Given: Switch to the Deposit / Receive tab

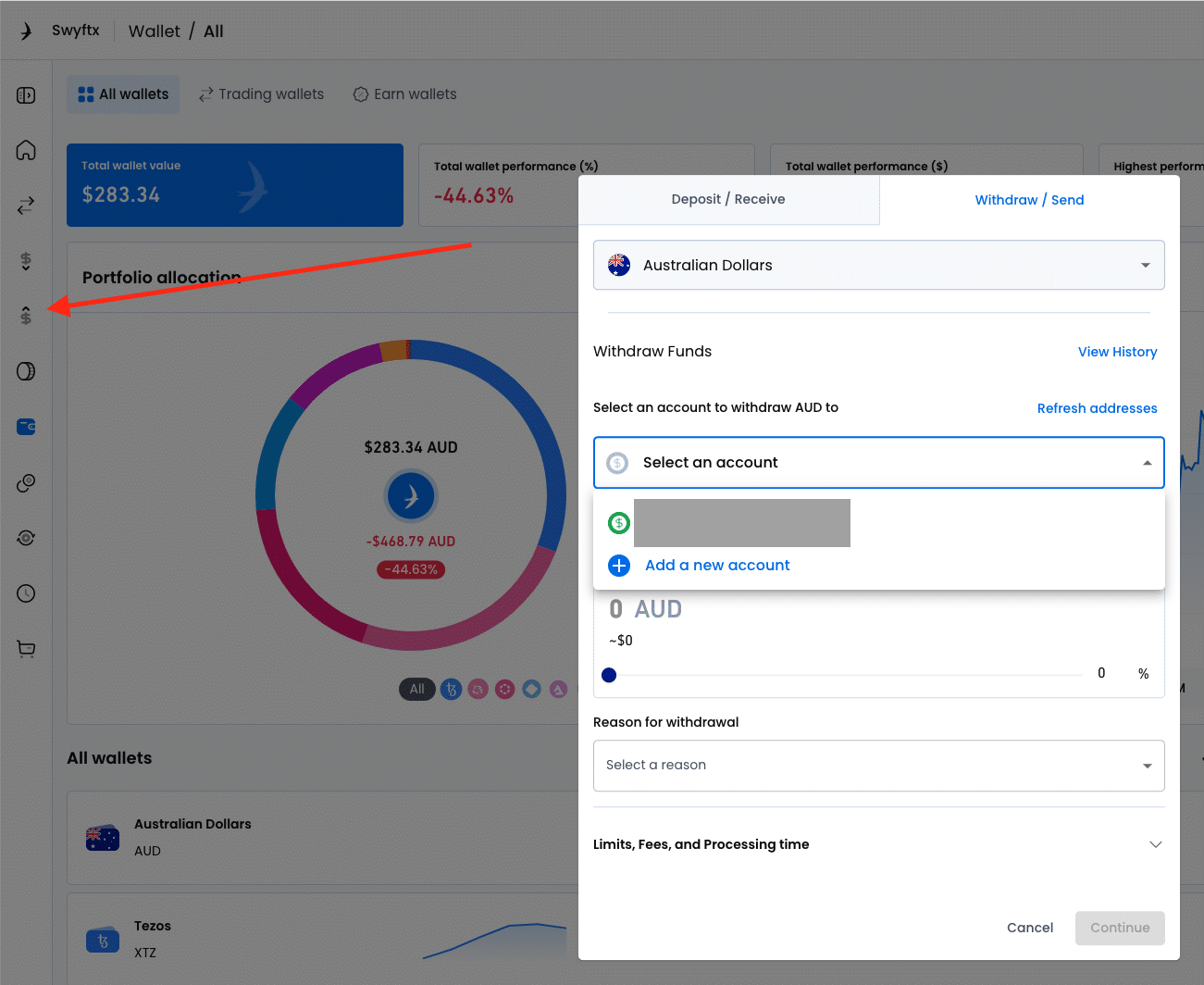Looking at the screenshot, I should coord(728,200).
